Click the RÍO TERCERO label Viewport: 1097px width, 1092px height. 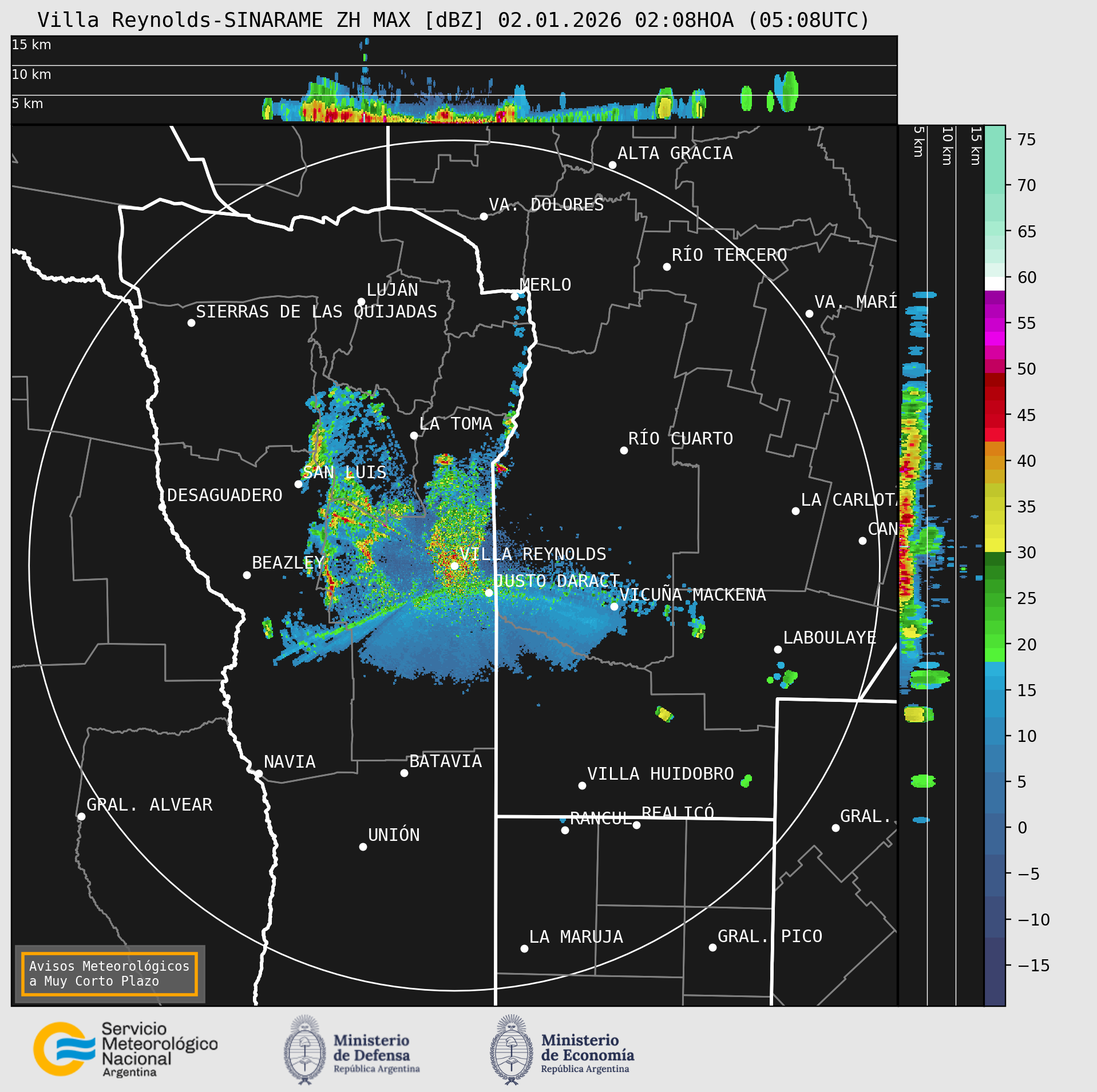coord(729,255)
